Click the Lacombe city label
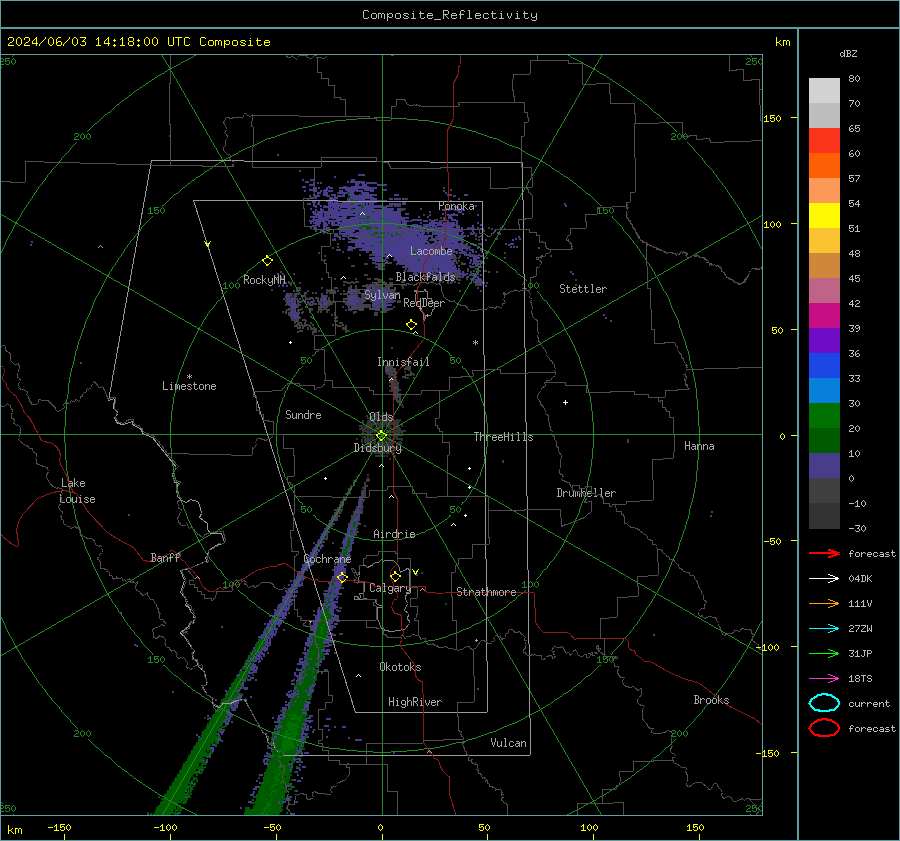 point(431,251)
